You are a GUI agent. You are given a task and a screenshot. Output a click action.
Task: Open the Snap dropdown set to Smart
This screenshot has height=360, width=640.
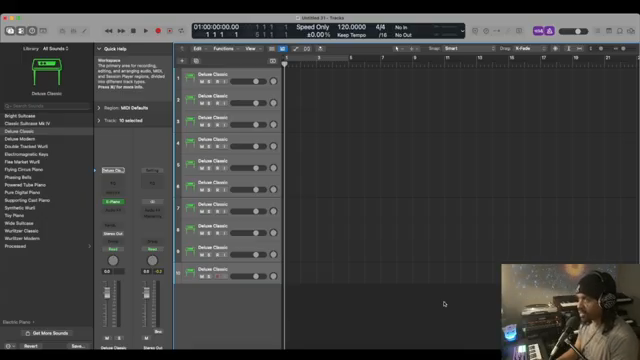469,49
